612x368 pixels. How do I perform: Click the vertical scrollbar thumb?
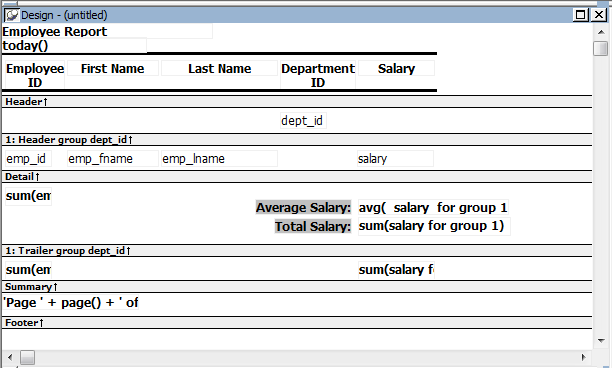pyautogui.click(x=601, y=48)
